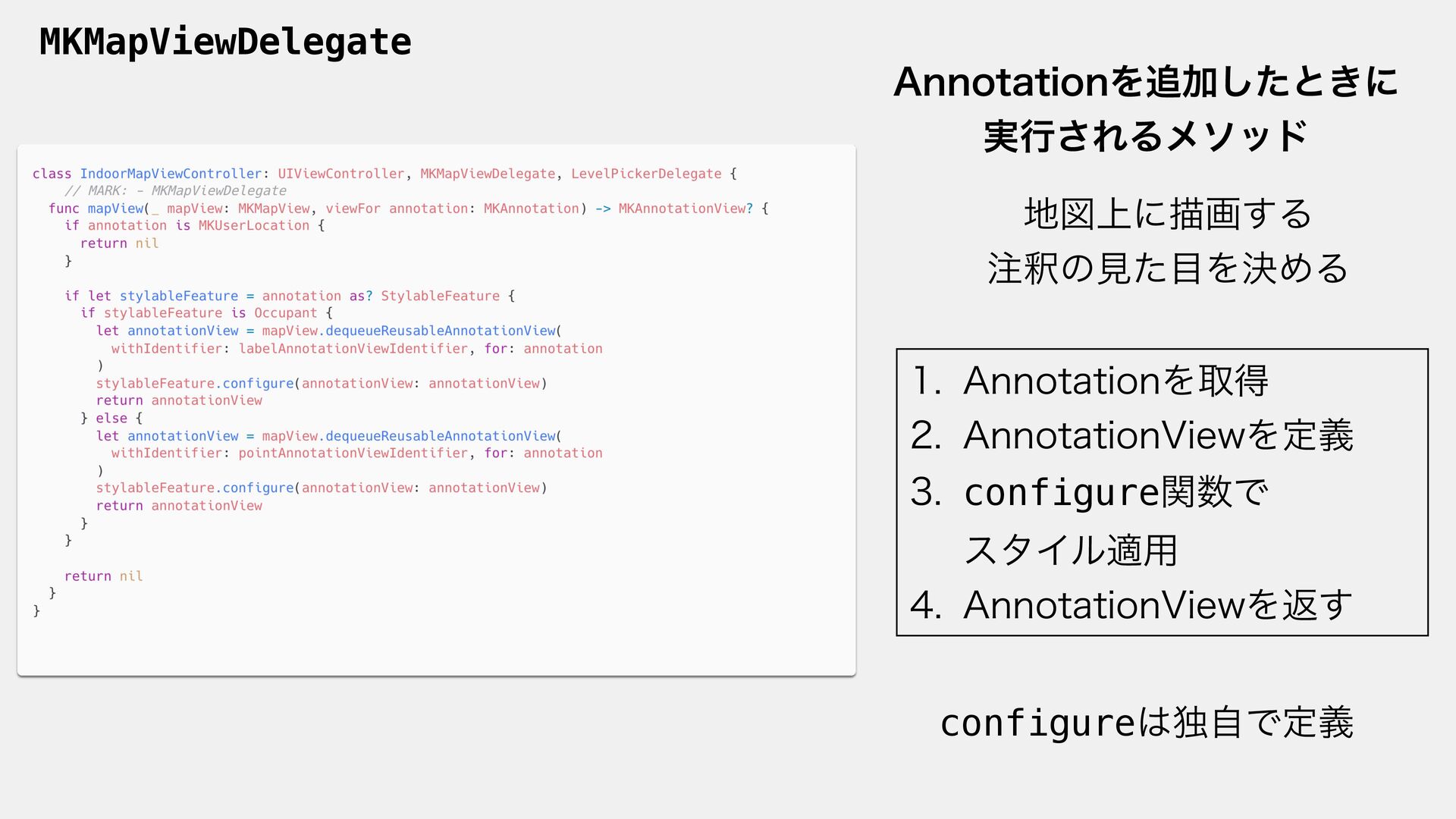Image resolution: width=1456 pixels, height=819 pixels.
Task: Select the IndoorMapViewController class name
Action: (x=171, y=174)
